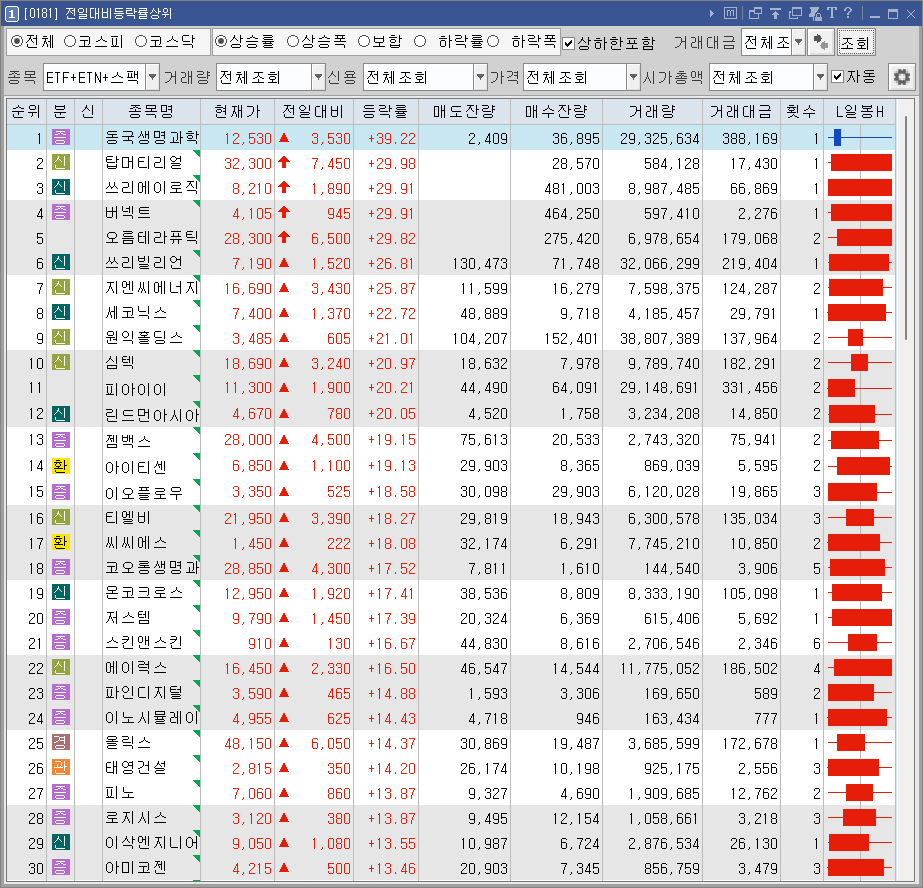Select the 코스닥 radio button

click(x=141, y=41)
